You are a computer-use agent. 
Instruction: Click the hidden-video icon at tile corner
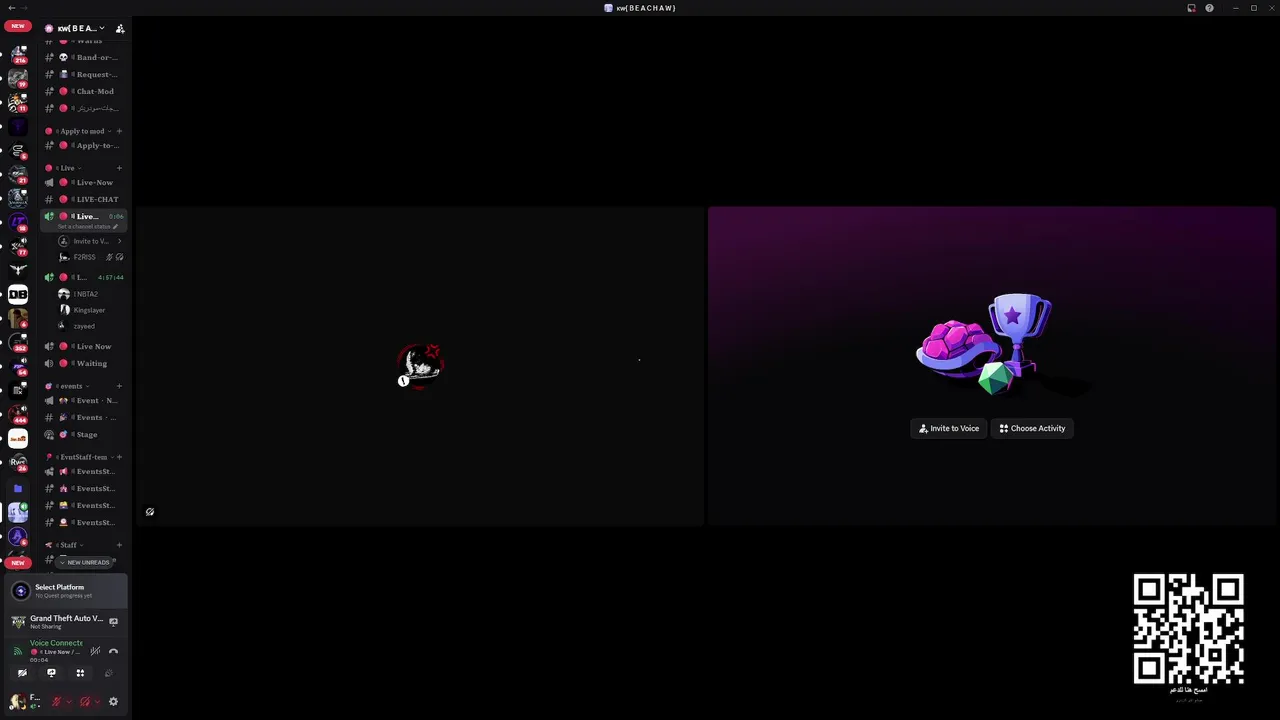click(150, 512)
